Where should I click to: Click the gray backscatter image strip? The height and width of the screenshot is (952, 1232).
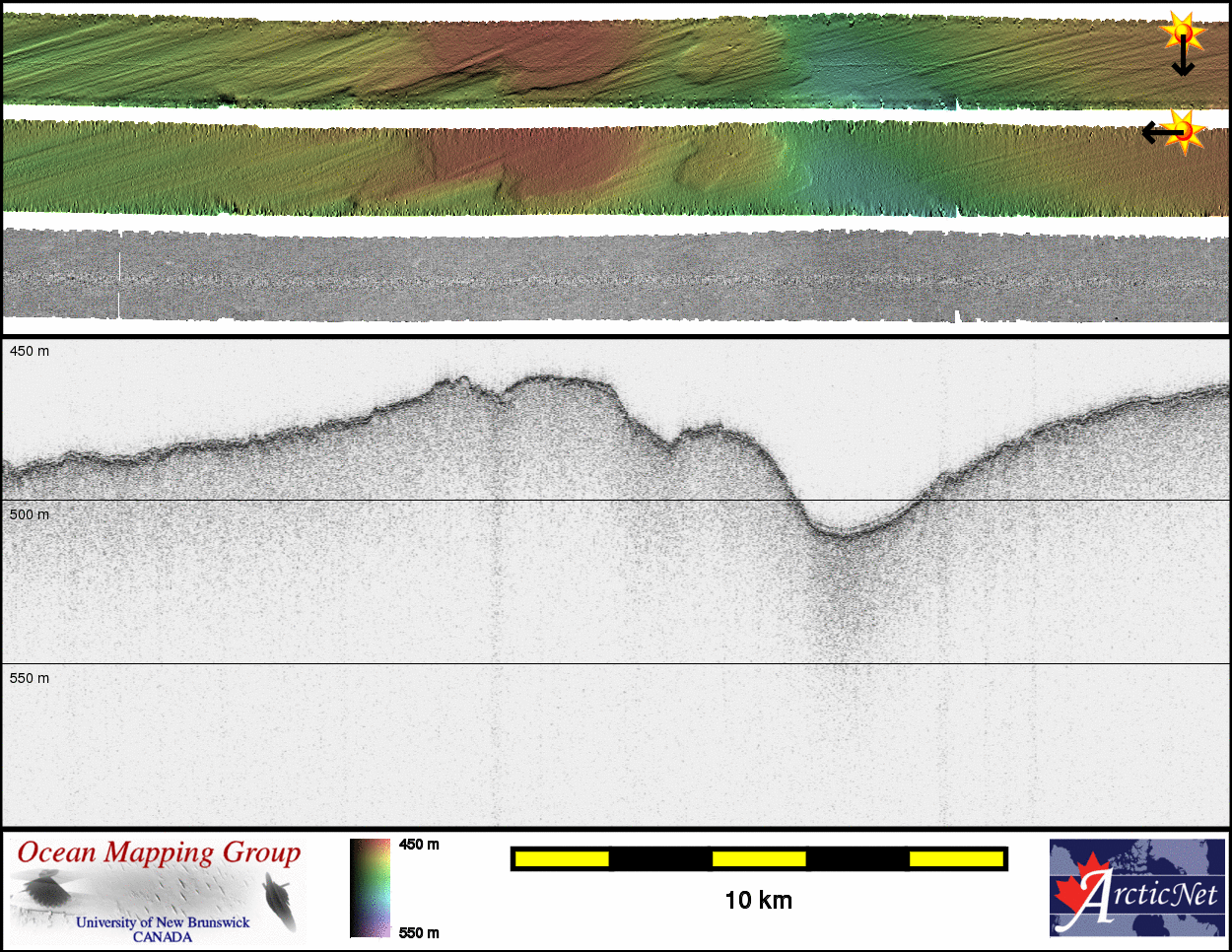pyautogui.click(x=616, y=276)
